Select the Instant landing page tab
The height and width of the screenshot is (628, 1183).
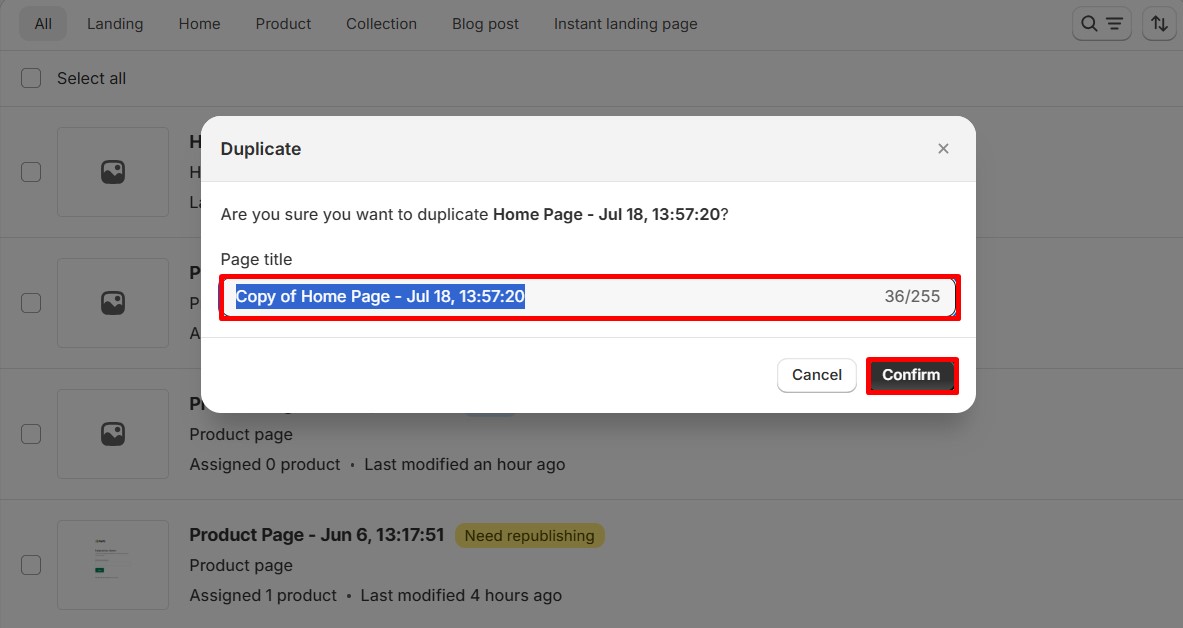click(625, 24)
